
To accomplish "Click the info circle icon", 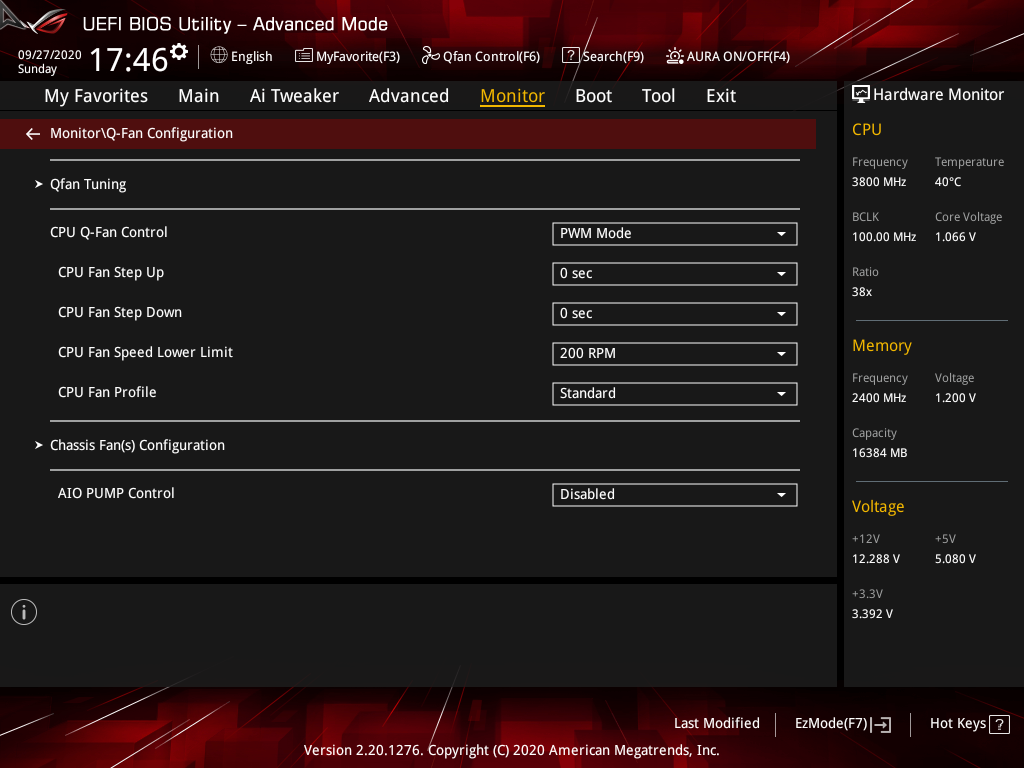I will point(24,612).
